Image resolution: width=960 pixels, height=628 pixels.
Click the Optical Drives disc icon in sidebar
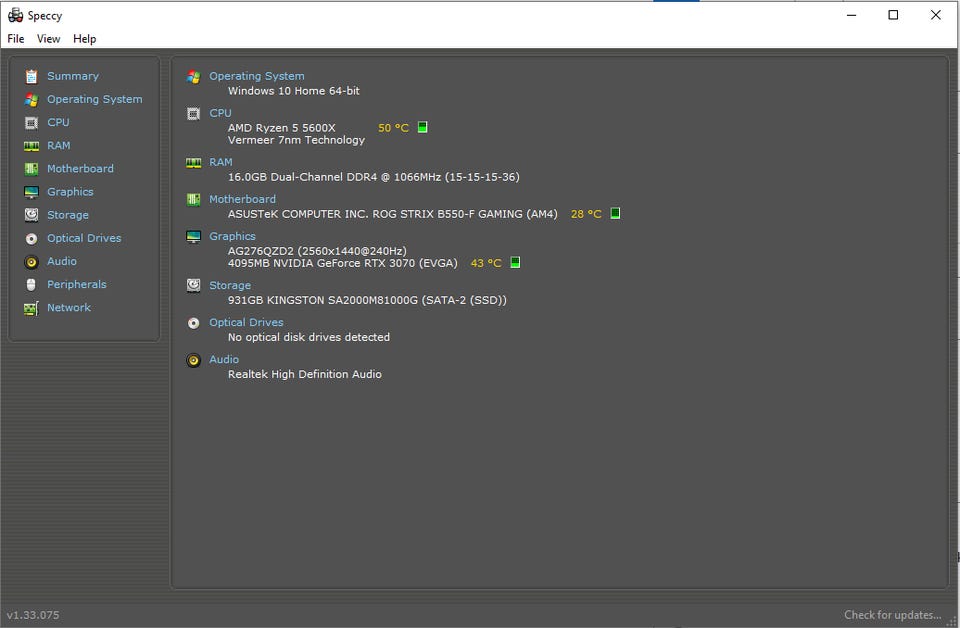tap(31, 238)
